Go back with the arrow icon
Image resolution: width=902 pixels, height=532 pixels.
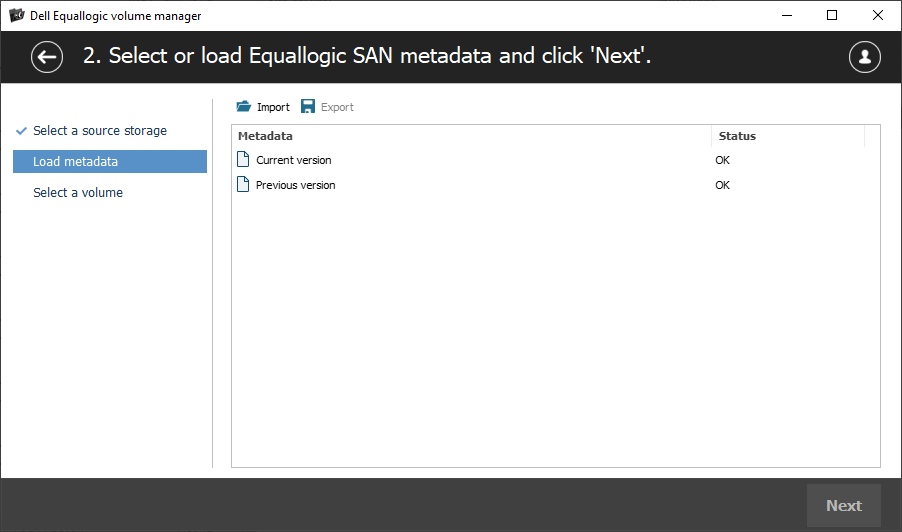47,57
